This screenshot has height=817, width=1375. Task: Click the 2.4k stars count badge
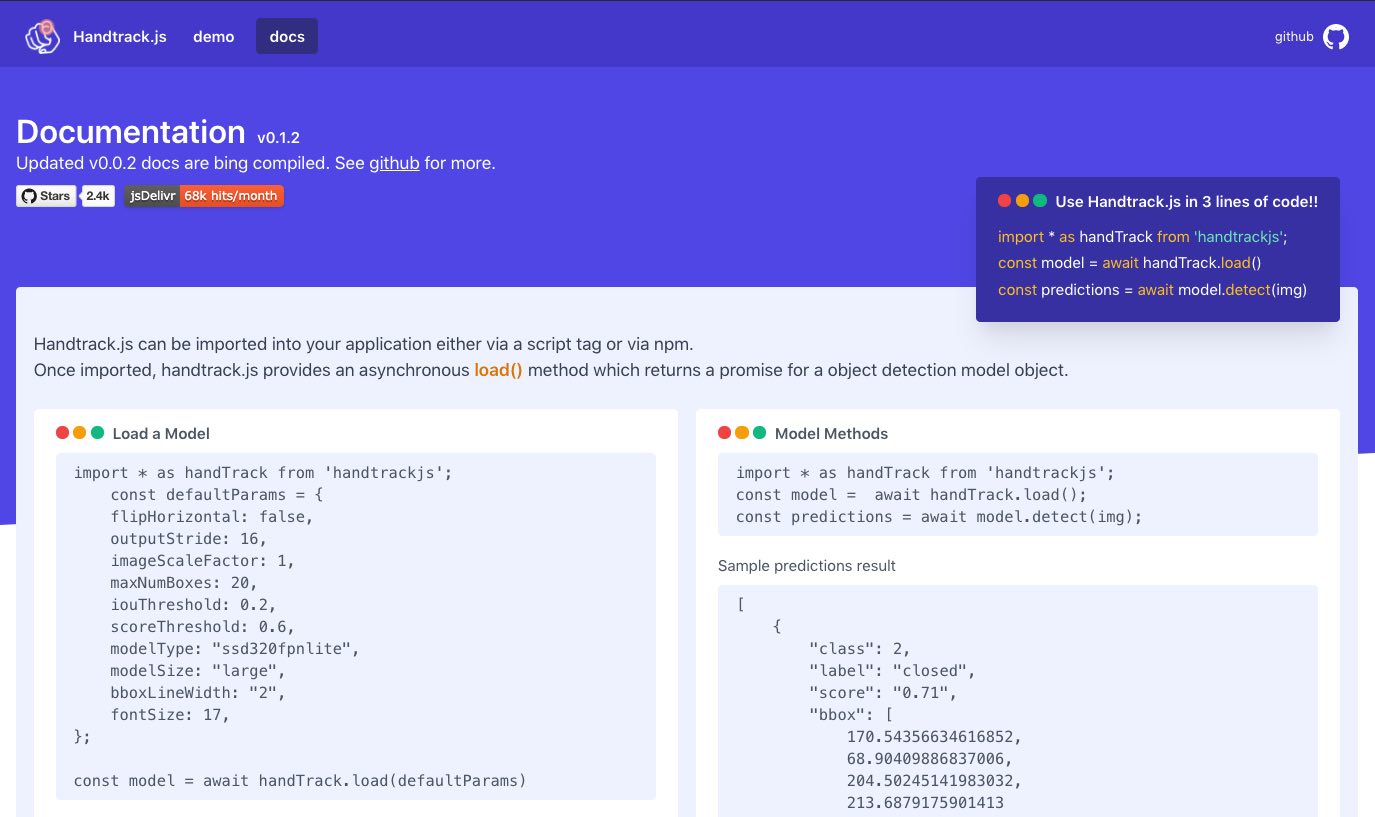pyautogui.click(x=97, y=196)
